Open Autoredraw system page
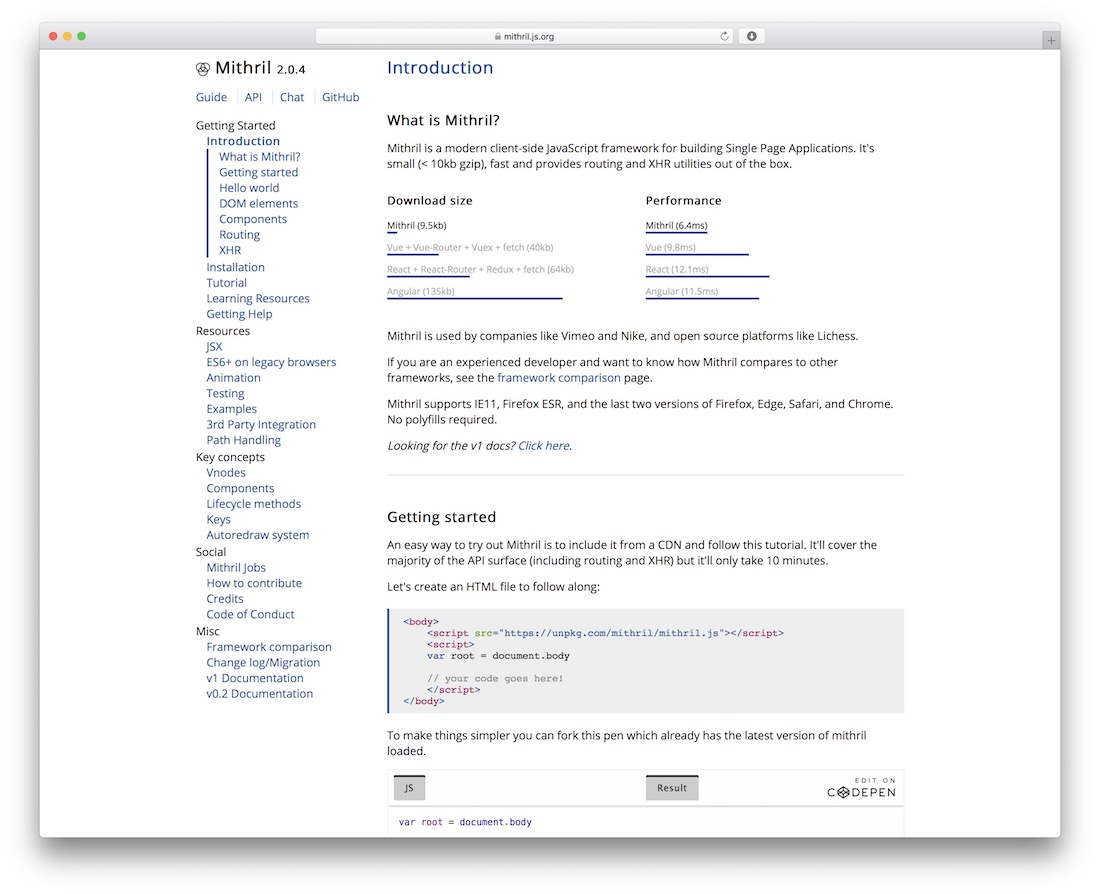Viewport: 1100px width, 894px height. pos(257,535)
